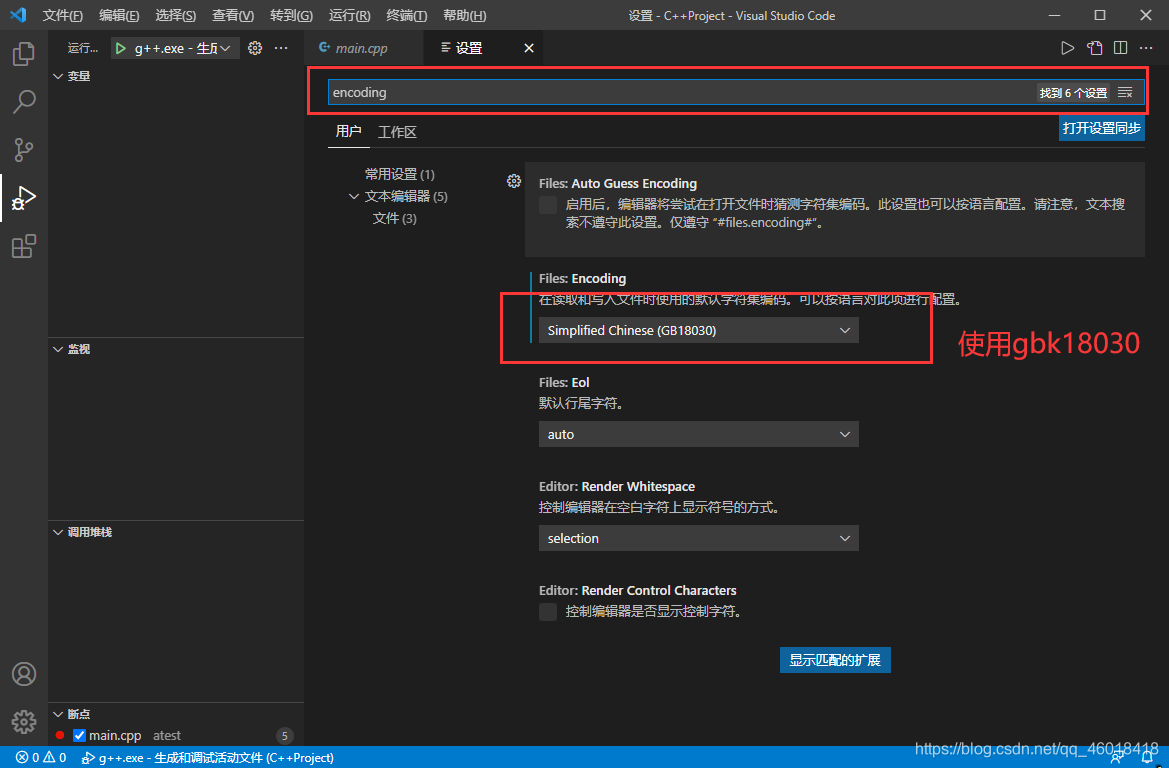Click 打开设置同步 button
Viewport: 1169px width, 768px height.
[x=1102, y=128]
